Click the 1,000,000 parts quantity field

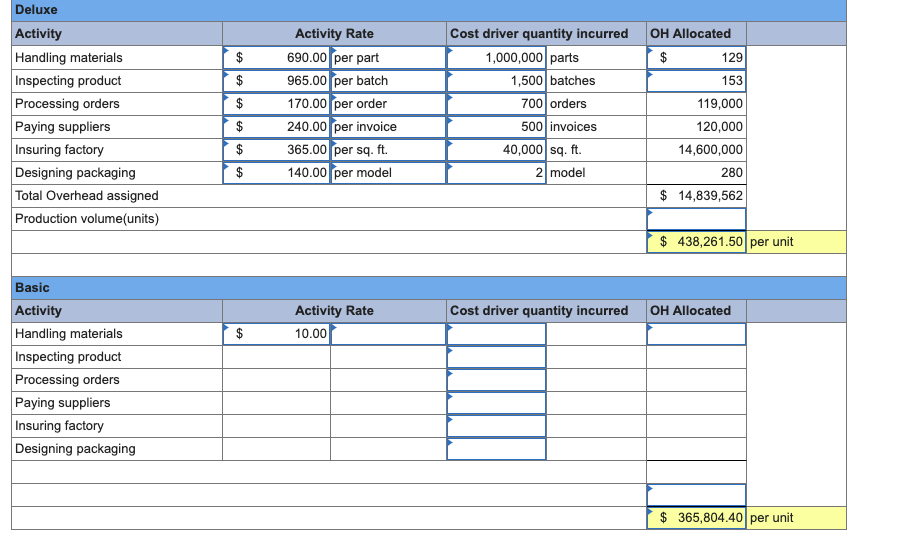tap(496, 58)
